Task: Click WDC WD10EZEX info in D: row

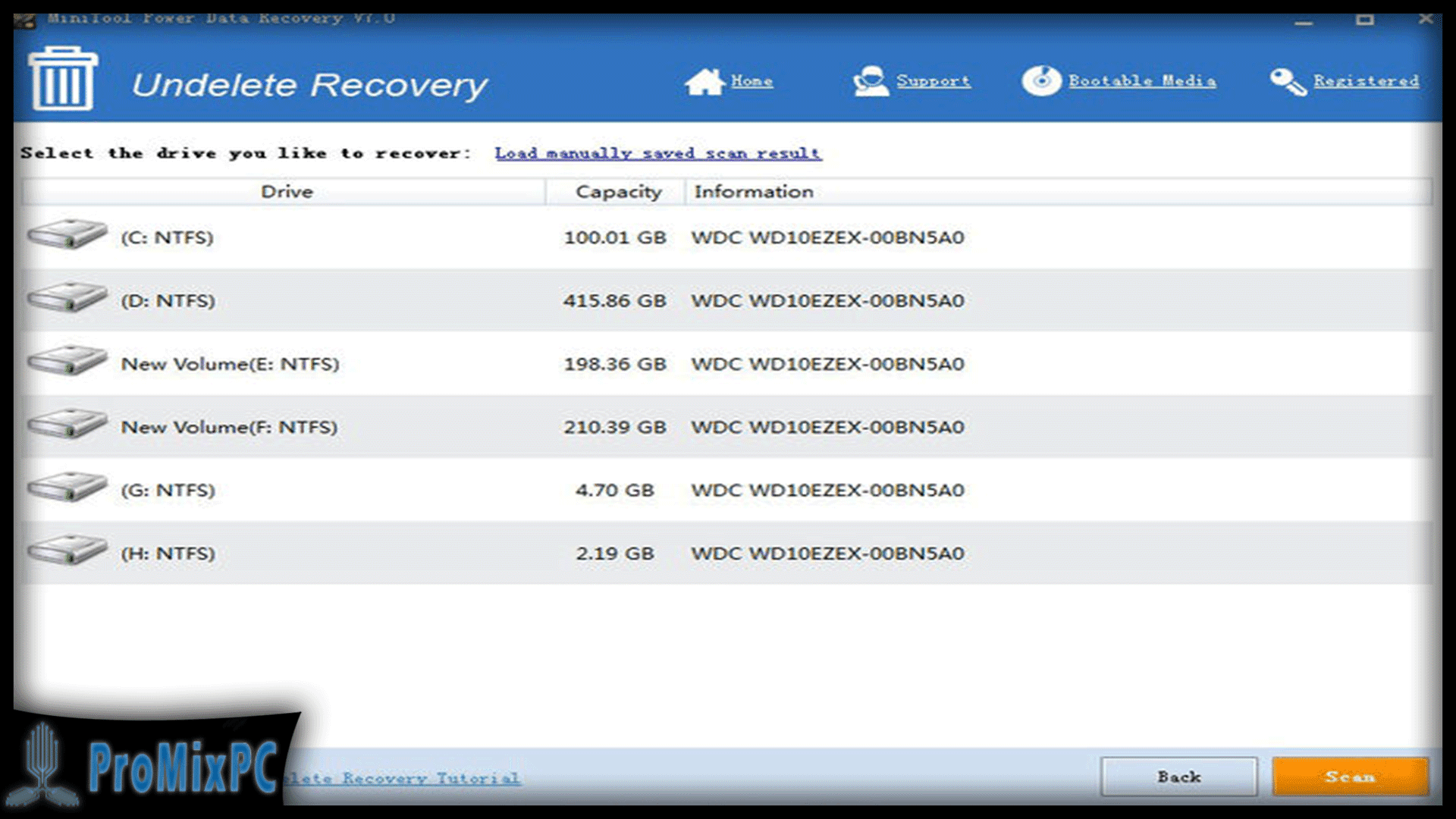Action: point(827,300)
